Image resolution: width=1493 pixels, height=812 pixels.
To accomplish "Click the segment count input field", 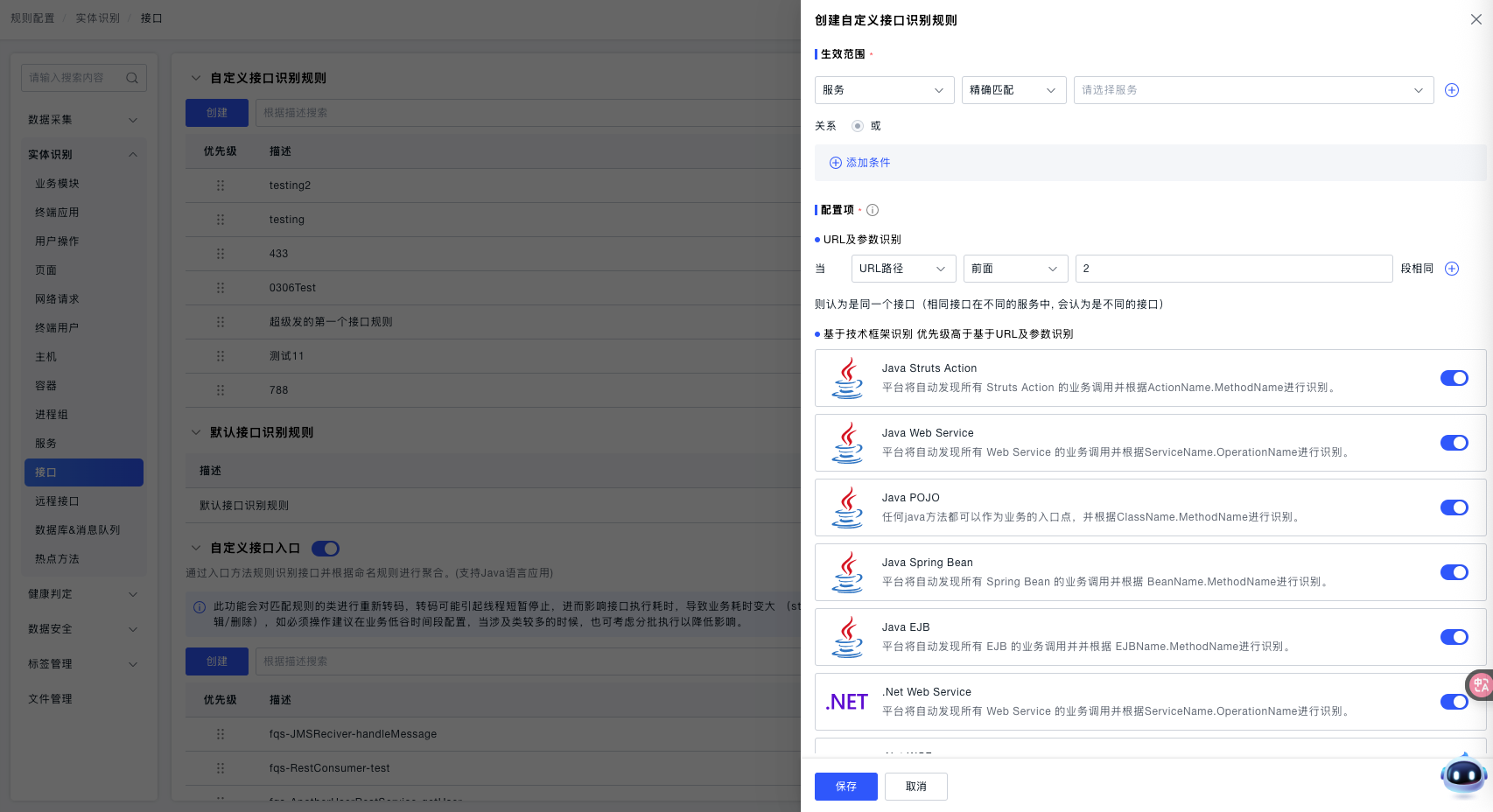I will 1233,269.
